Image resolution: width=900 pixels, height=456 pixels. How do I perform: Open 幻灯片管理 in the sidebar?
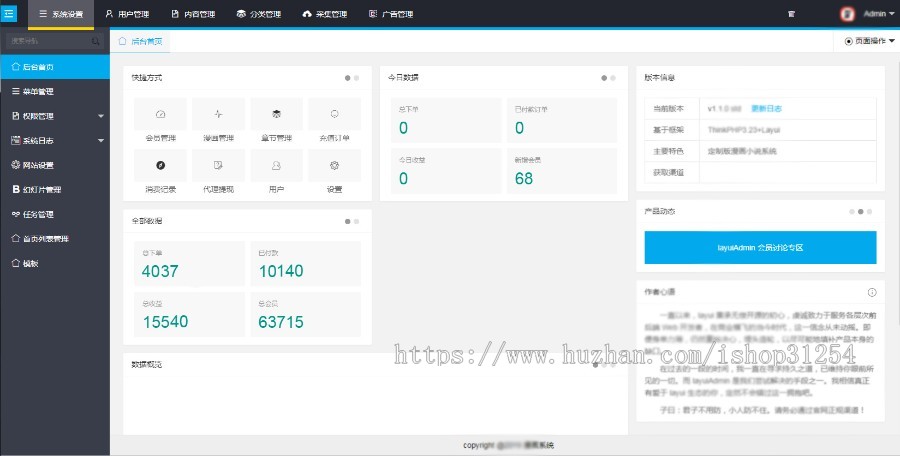point(55,190)
